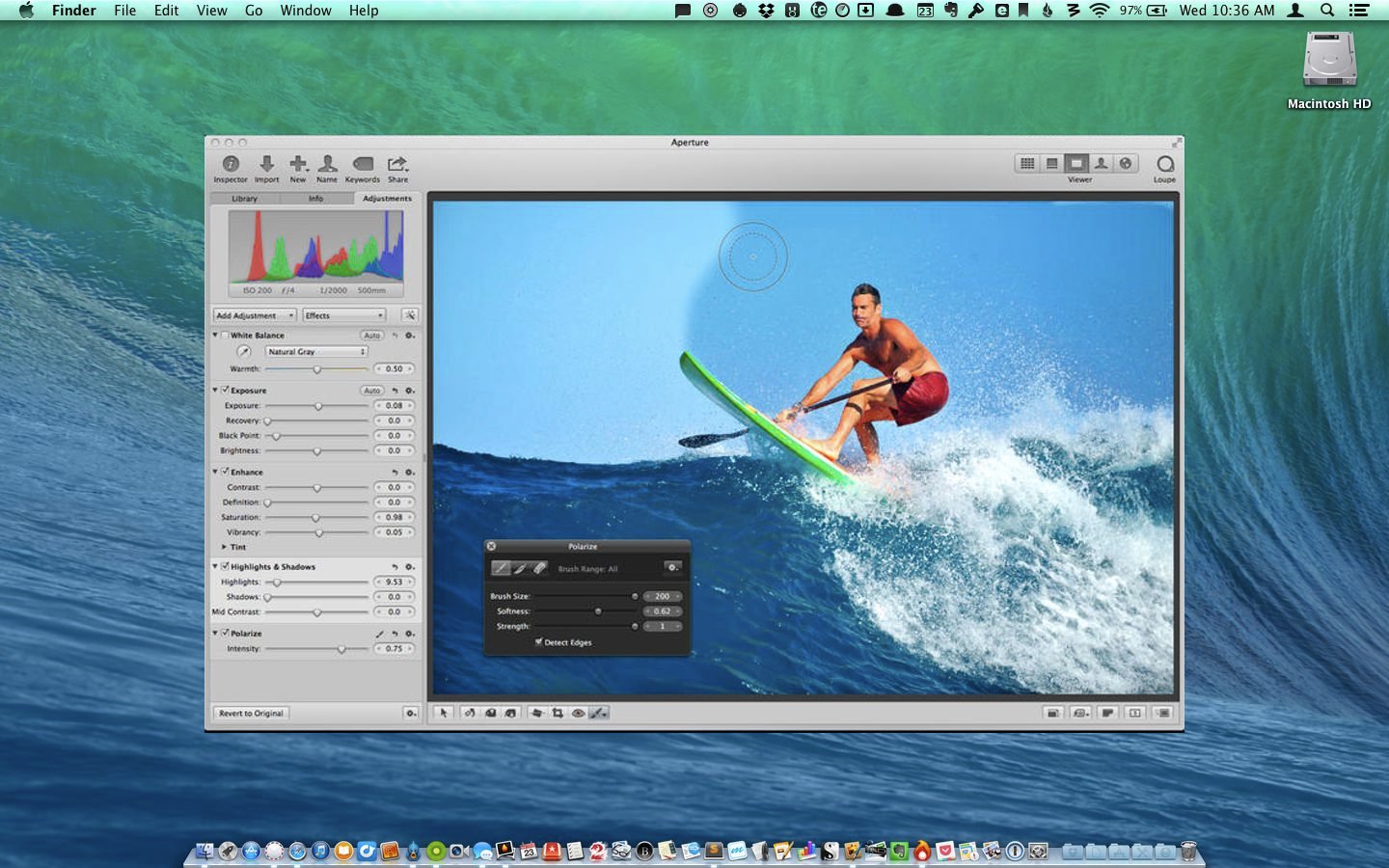This screenshot has height=868, width=1389.
Task: Click the New plus icon
Action: click(x=299, y=164)
